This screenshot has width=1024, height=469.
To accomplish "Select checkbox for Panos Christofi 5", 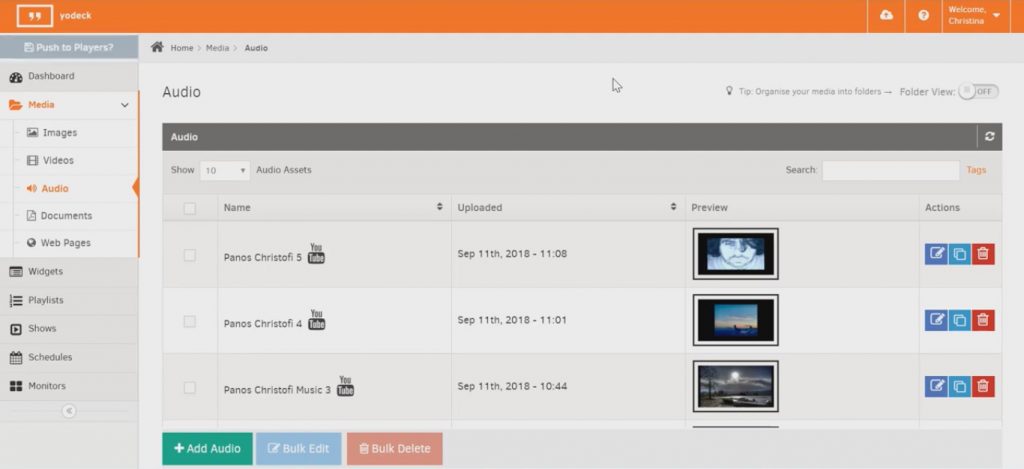I will (189, 255).
